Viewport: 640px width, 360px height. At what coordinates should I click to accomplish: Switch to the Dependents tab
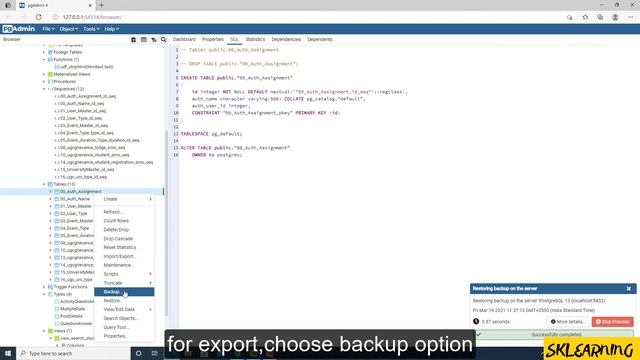(x=320, y=40)
